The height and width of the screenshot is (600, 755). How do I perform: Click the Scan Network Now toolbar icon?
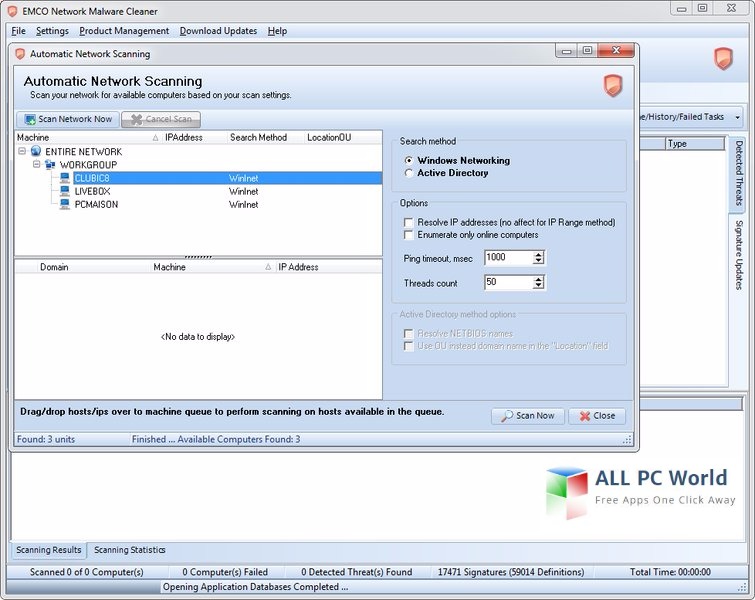(x=30, y=119)
